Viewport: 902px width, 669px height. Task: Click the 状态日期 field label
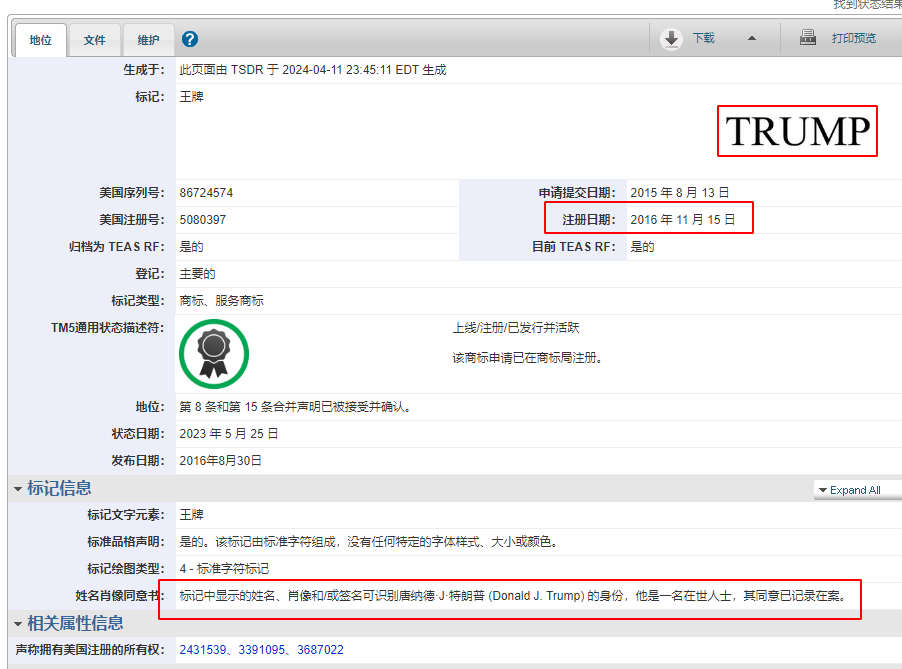coord(138,434)
